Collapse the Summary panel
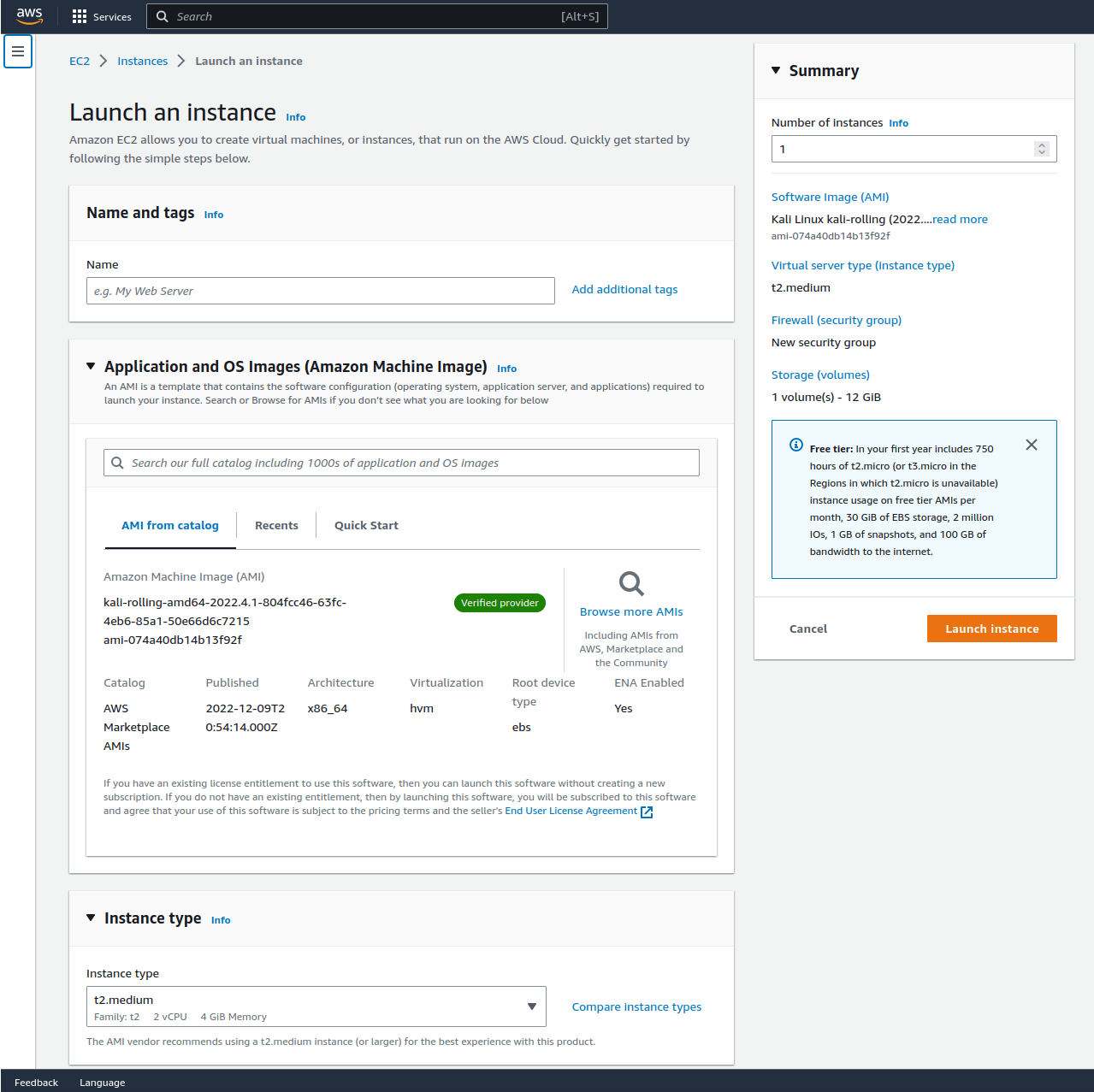The image size is (1094, 1092). pos(776,71)
